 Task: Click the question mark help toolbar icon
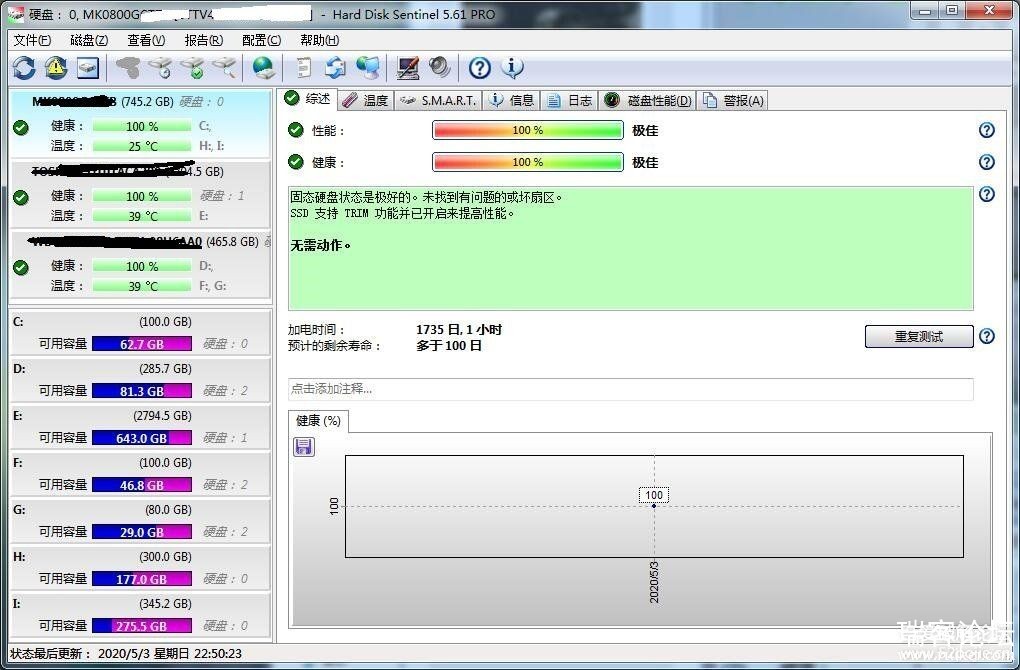[479, 68]
